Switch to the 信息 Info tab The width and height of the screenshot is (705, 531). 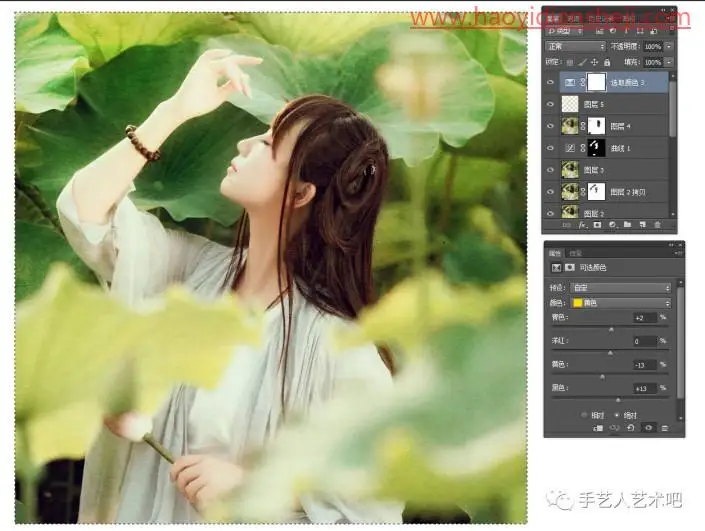576,253
